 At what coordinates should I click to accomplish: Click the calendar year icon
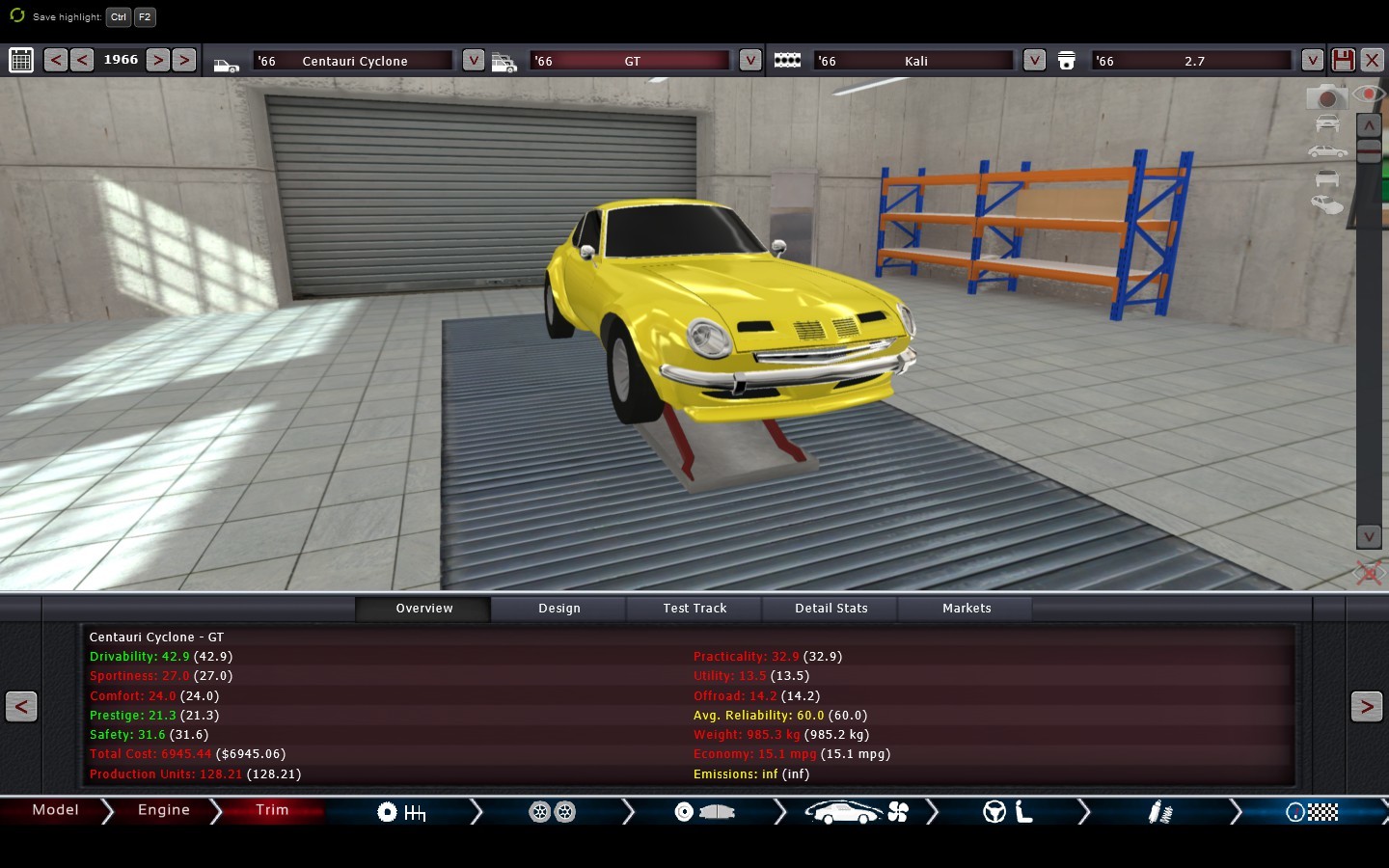tap(21, 60)
